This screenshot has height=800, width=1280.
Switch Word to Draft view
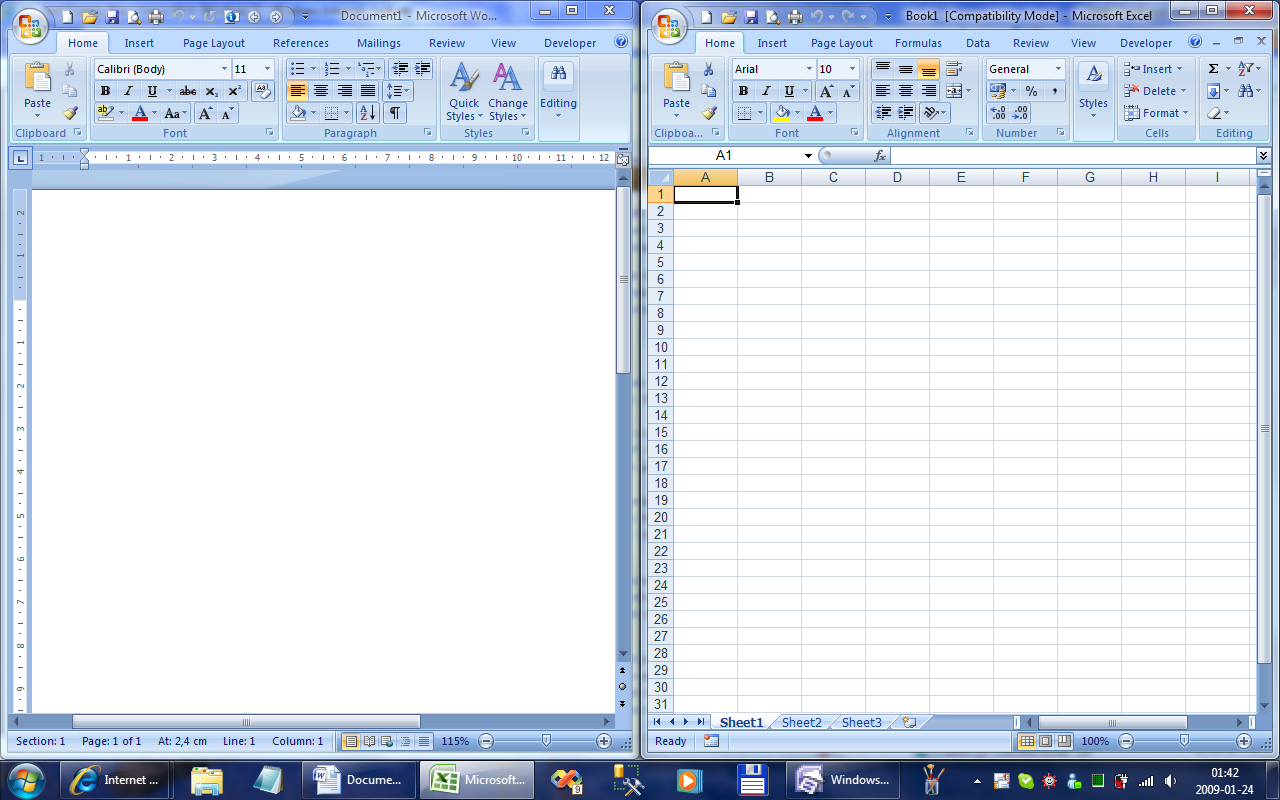tap(424, 742)
